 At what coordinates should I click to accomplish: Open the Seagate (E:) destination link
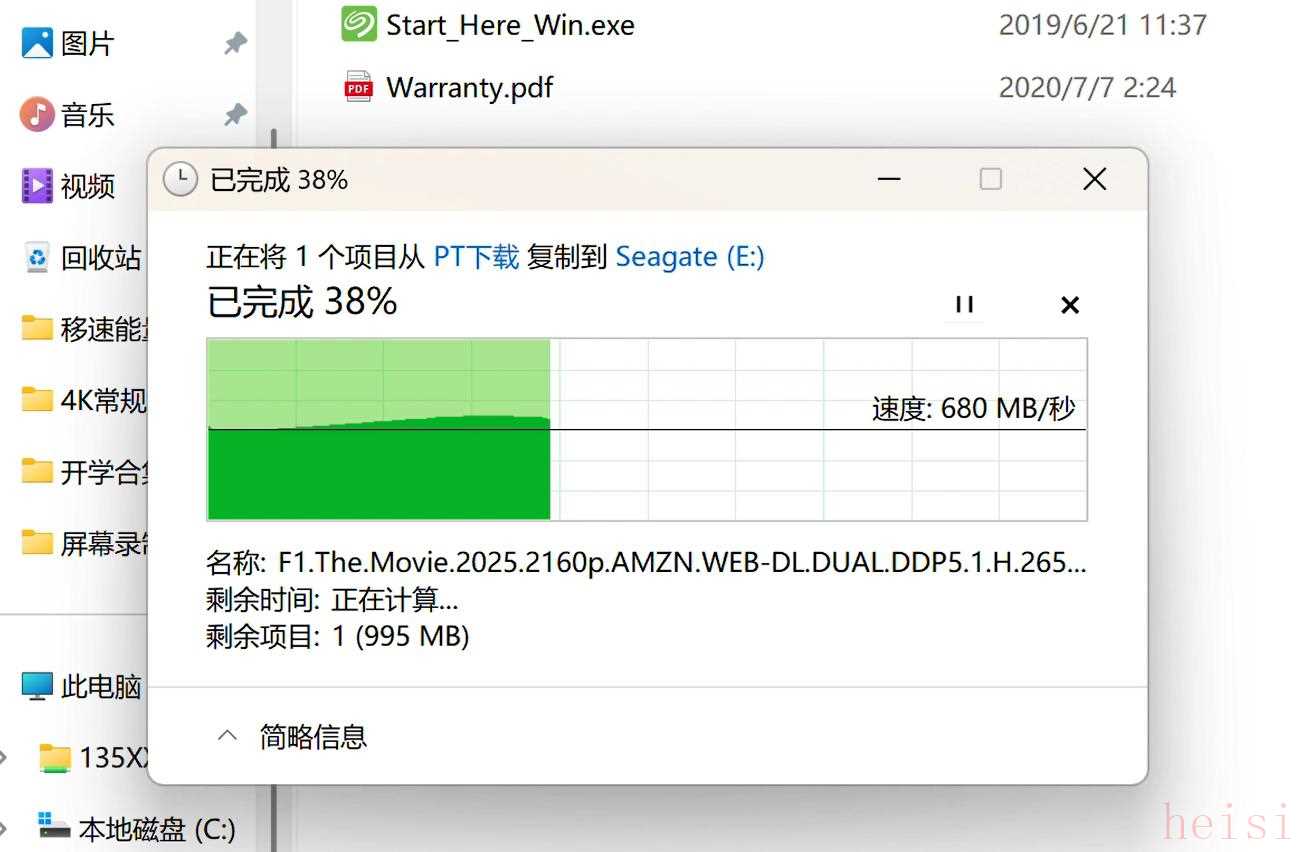[x=689, y=257]
